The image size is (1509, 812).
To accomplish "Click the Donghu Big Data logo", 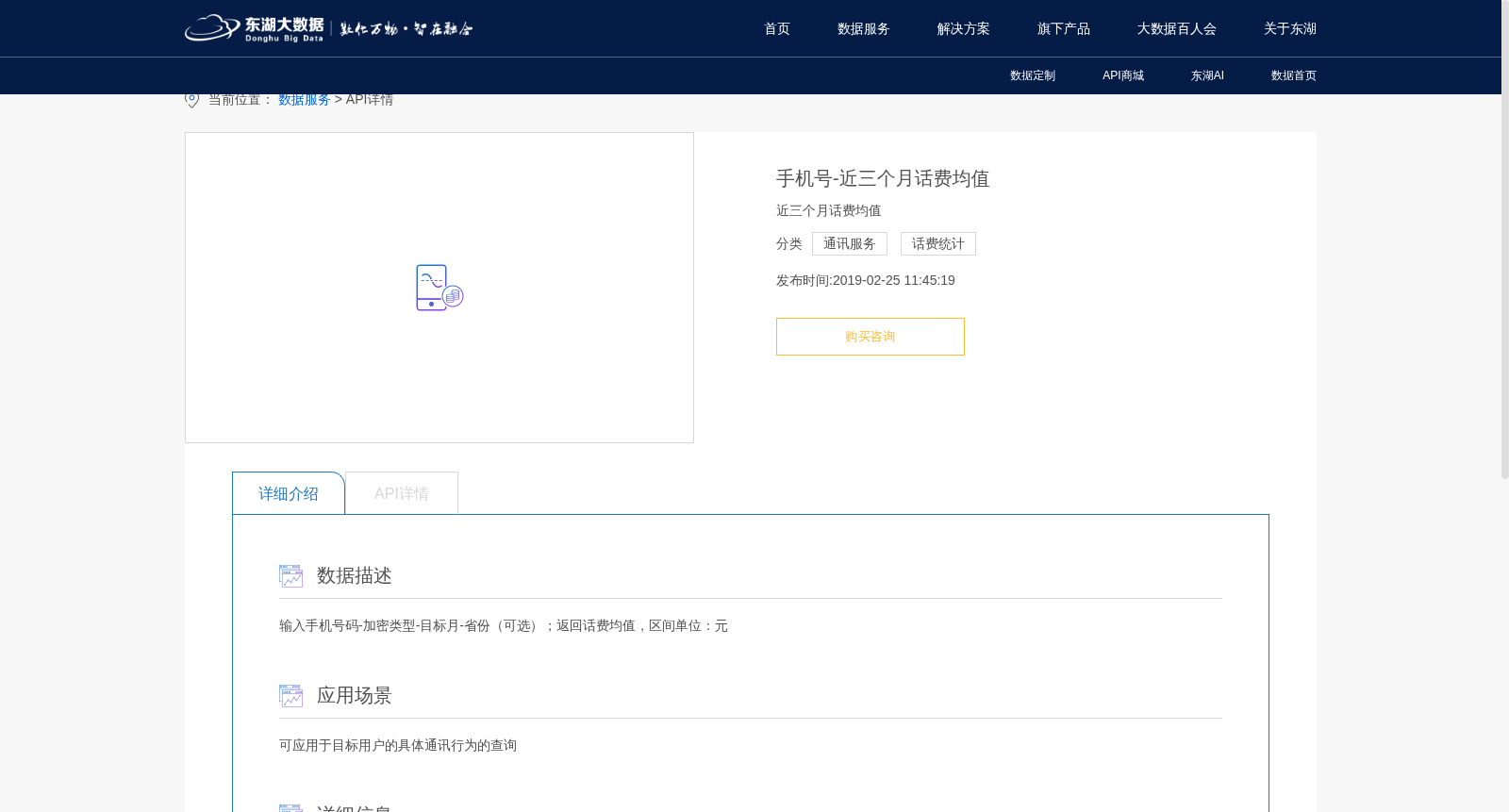I will tap(255, 28).
